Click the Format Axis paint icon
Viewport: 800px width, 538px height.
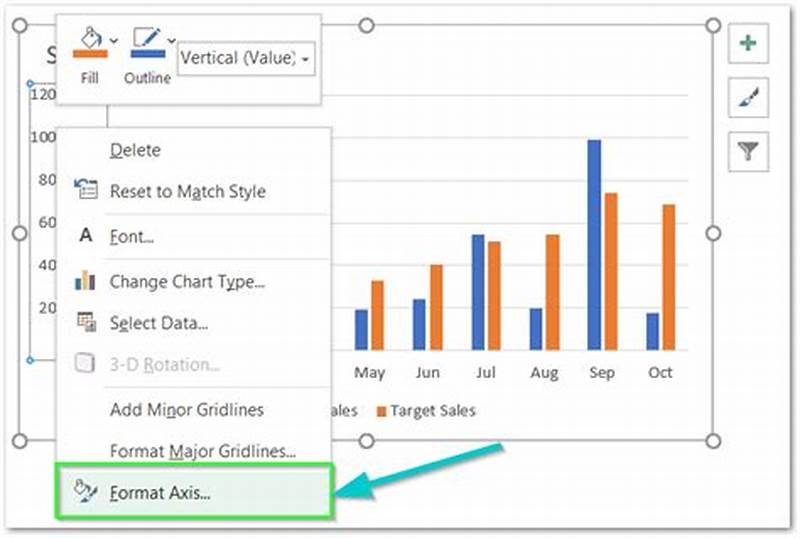coord(85,491)
